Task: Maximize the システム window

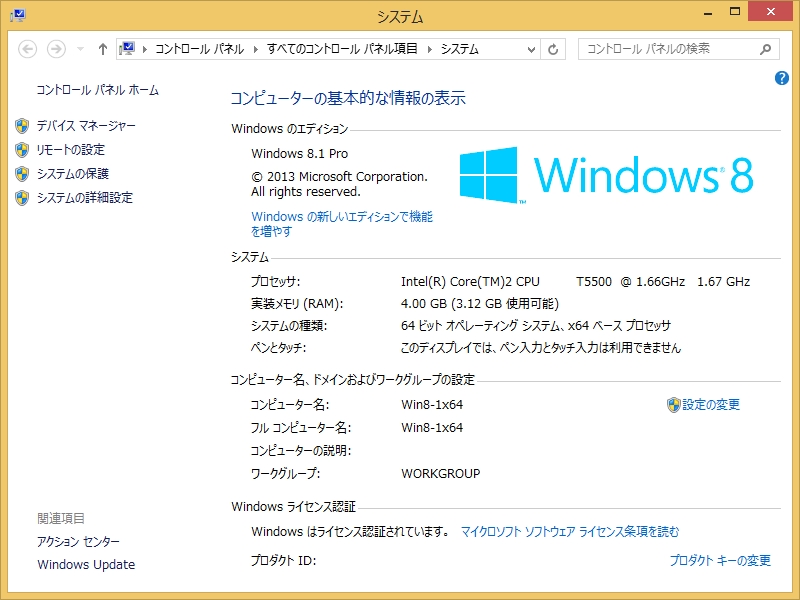Action: click(735, 12)
